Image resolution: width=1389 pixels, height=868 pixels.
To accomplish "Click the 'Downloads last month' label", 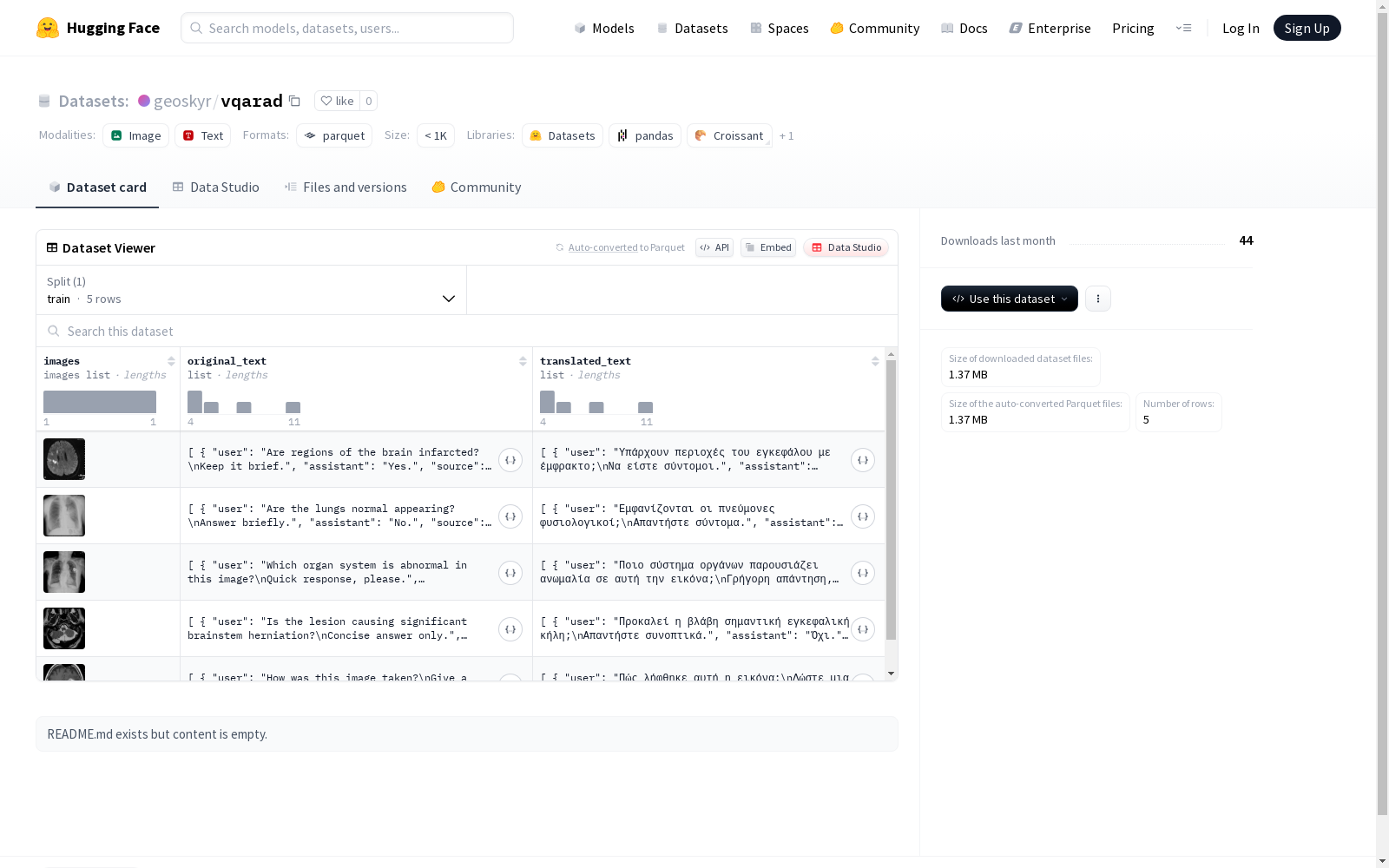I will pyautogui.click(x=998, y=240).
